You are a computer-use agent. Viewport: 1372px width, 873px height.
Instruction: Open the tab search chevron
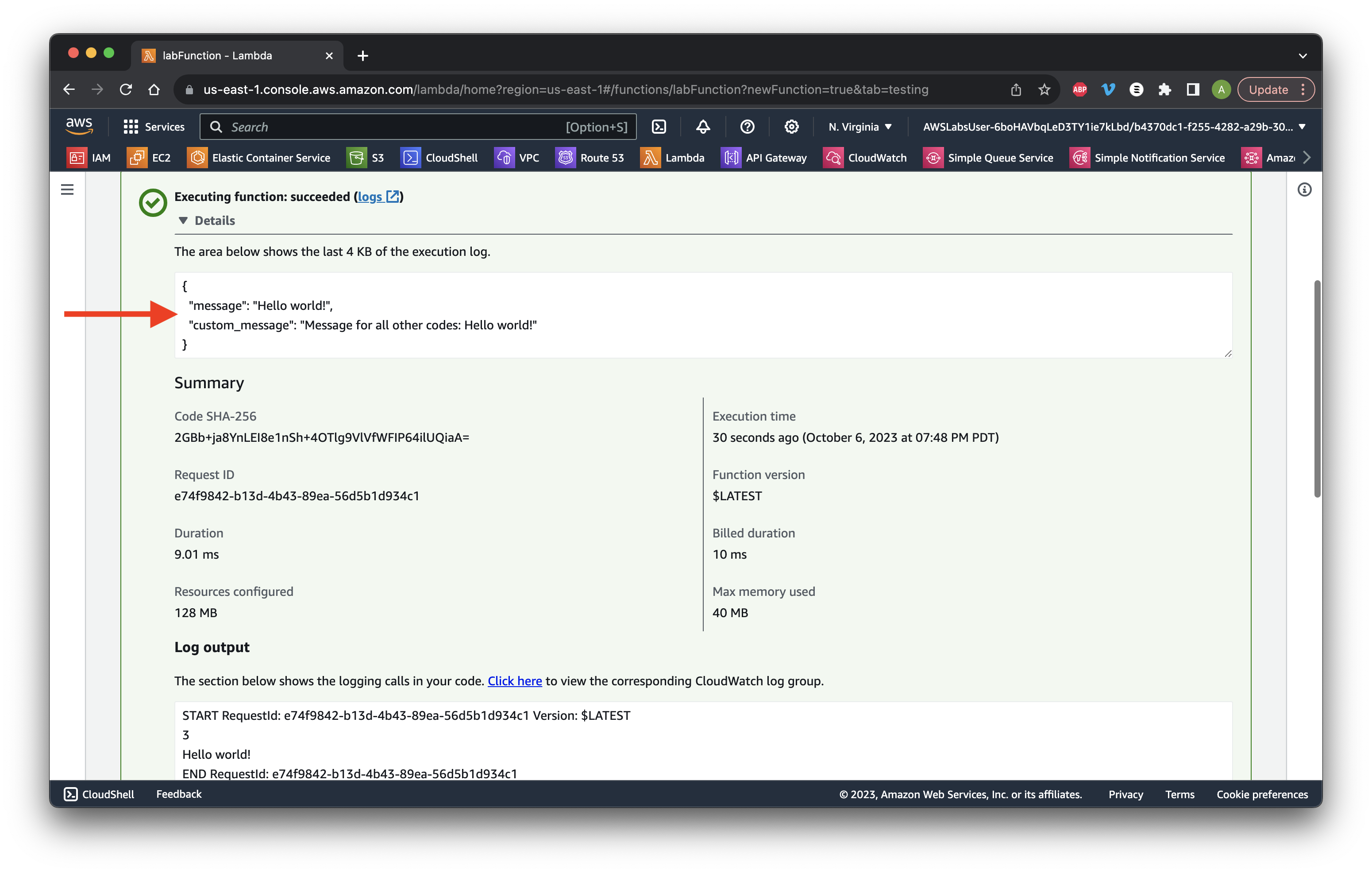1303,56
